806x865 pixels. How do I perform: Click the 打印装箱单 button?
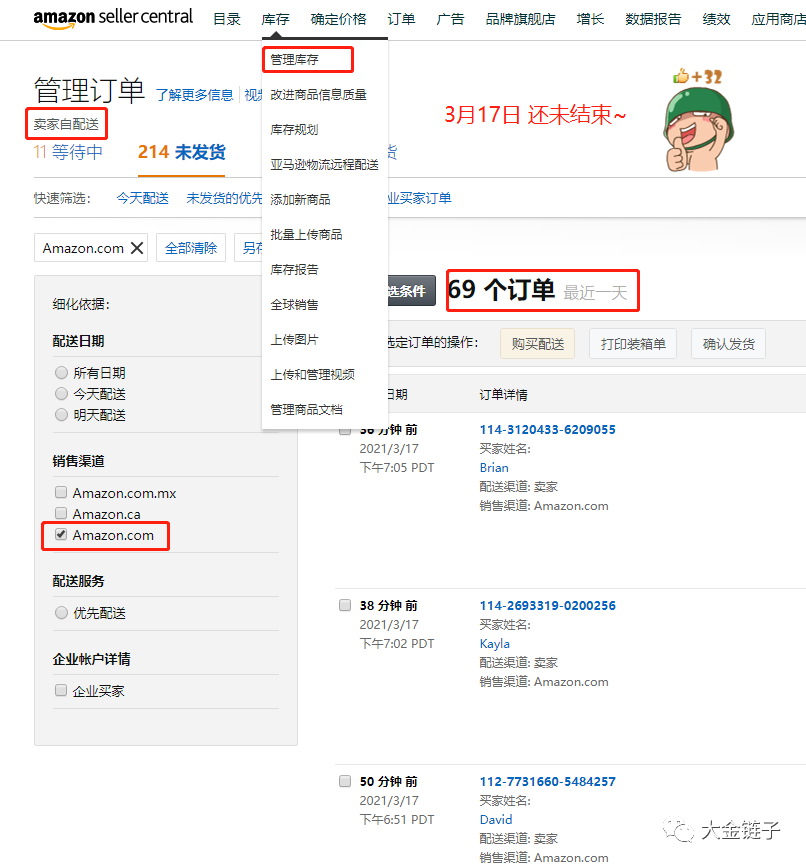click(633, 344)
